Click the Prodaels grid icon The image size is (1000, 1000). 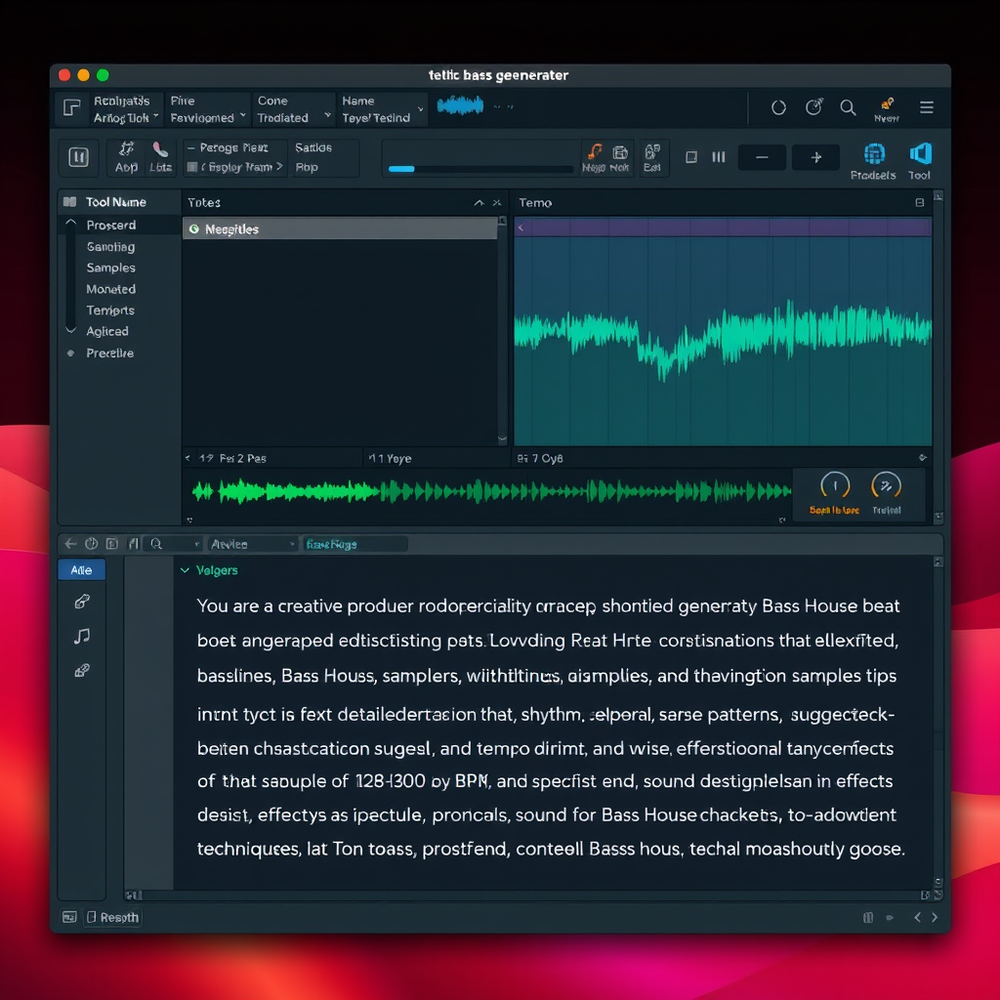tap(873, 154)
